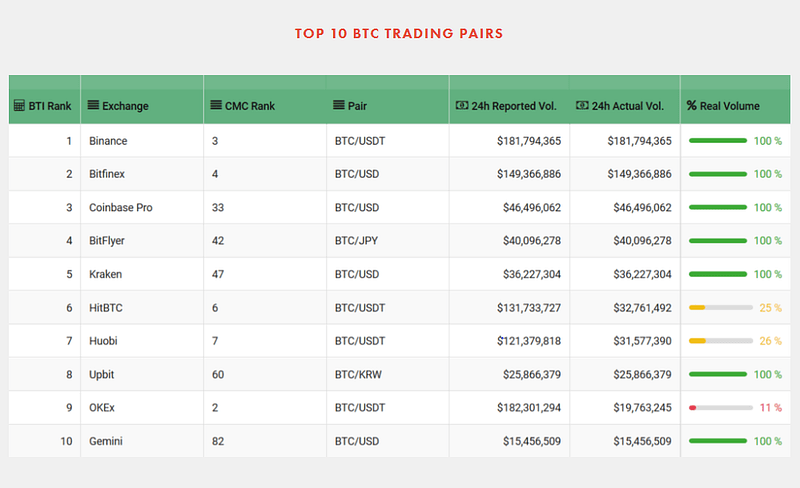
Task: Click Kraken's reported volume $36,227,304
Action: (x=532, y=275)
